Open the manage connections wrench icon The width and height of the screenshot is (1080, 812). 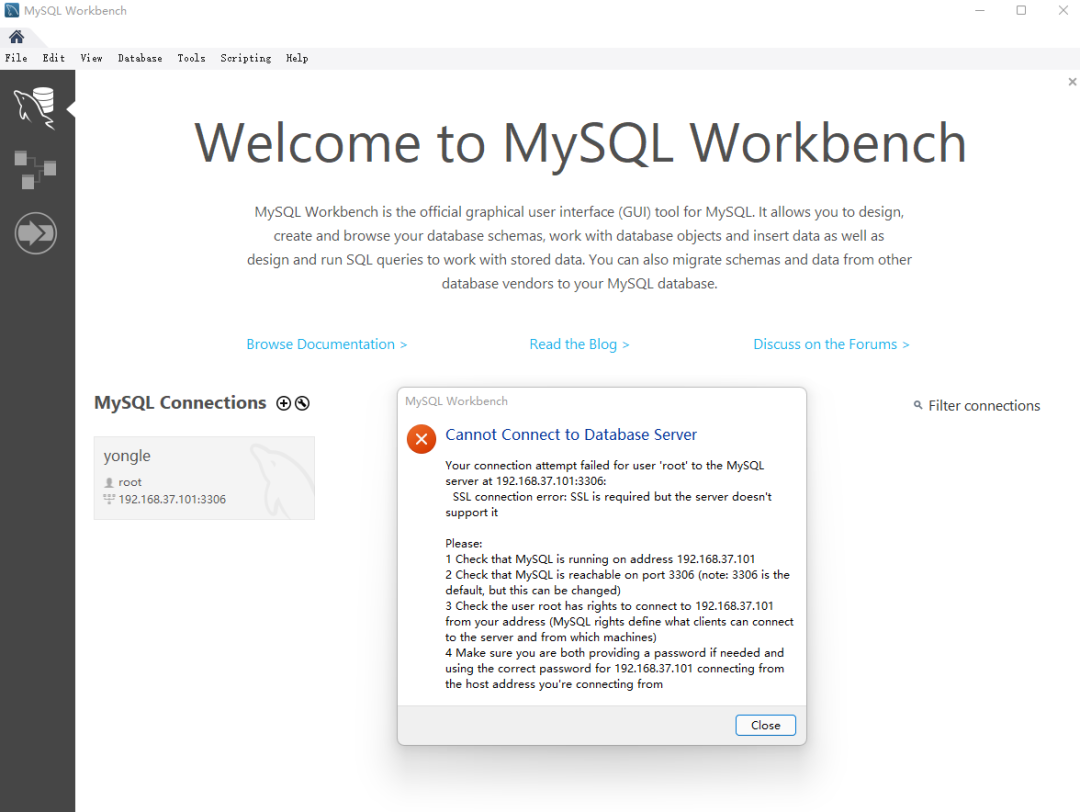(x=302, y=404)
